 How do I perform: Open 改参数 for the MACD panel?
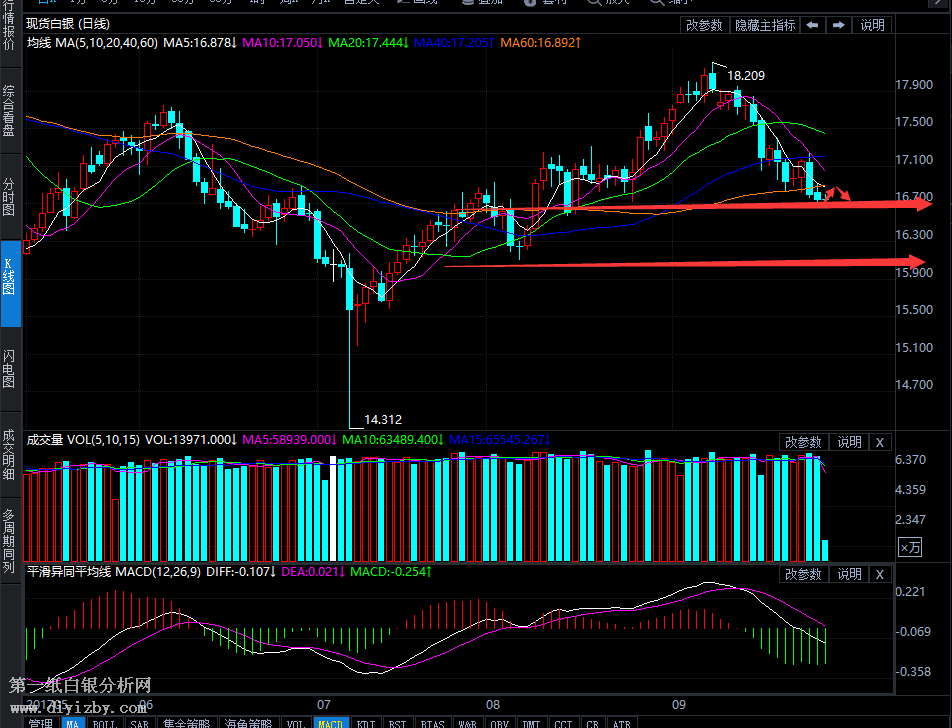(803, 574)
